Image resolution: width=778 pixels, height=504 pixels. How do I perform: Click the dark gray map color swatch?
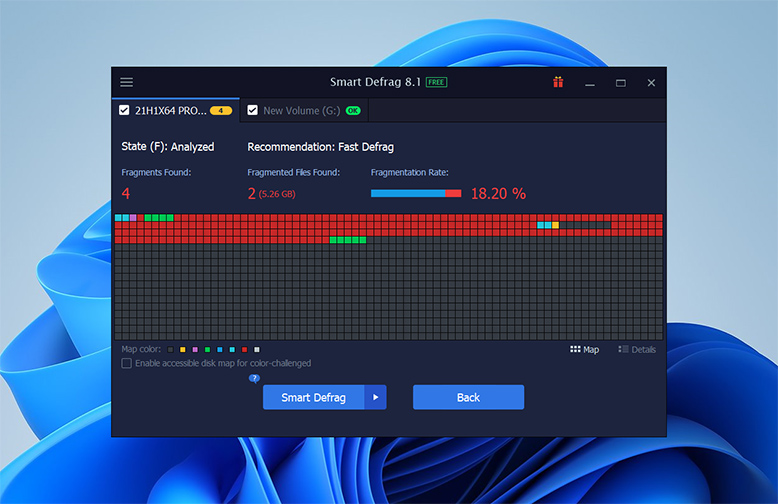[x=170, y=350]
